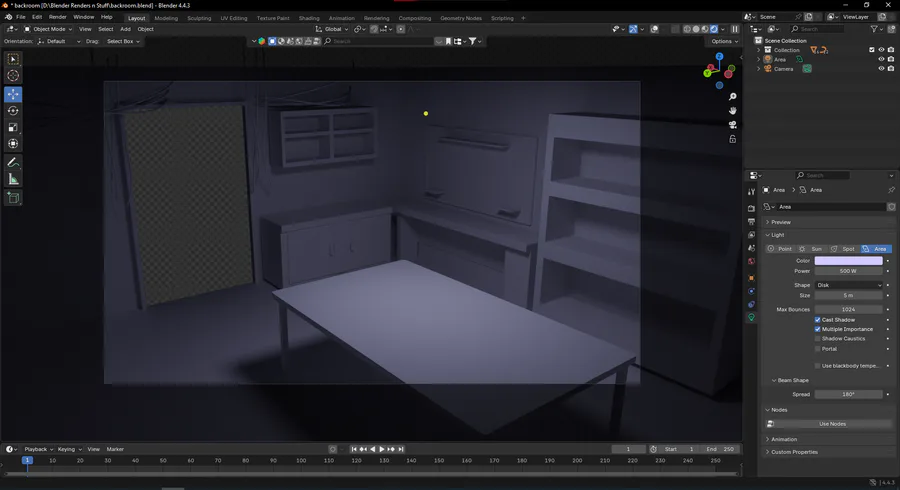Select the Add Cube tool
This screenshot has height=490, width=900.
tap(13, 198)
